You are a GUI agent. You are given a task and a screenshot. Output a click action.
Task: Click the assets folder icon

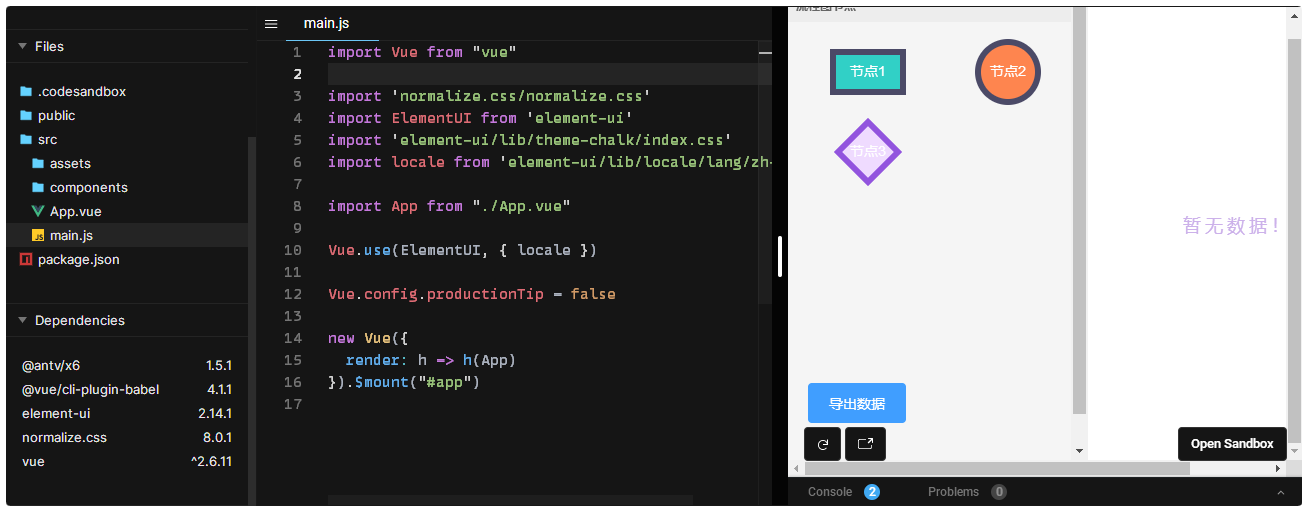38,163
